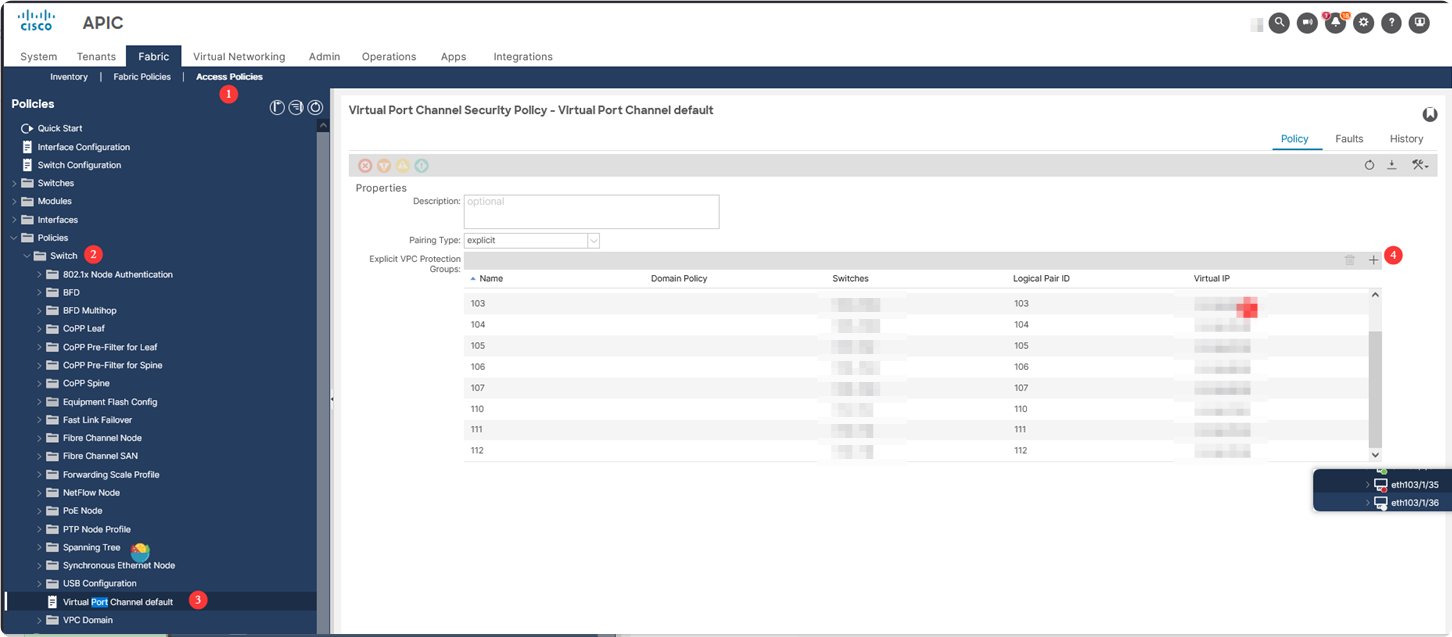Click the download icon in policy toolbar
Screen dimensions: 1452x637
coord(1391,165)
